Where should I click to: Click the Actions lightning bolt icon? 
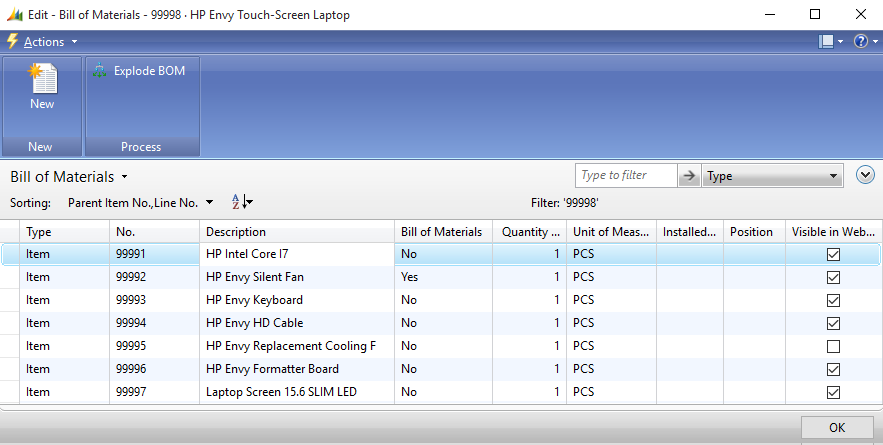(12, 41)
